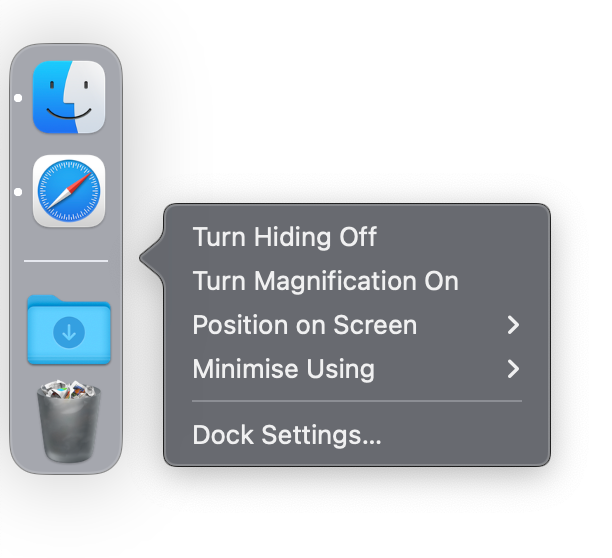612x558 pixels.
Task: Launch Safari from the Dock
Action: 69,191
